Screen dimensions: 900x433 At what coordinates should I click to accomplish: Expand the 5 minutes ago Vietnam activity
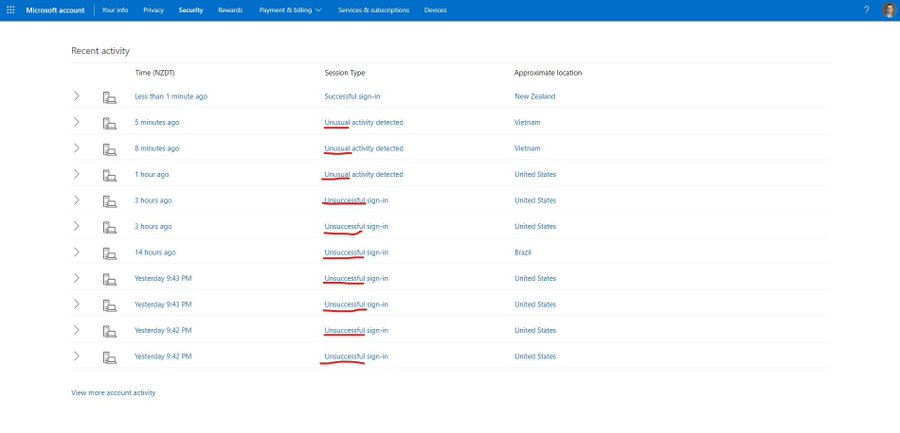point(76,123)
